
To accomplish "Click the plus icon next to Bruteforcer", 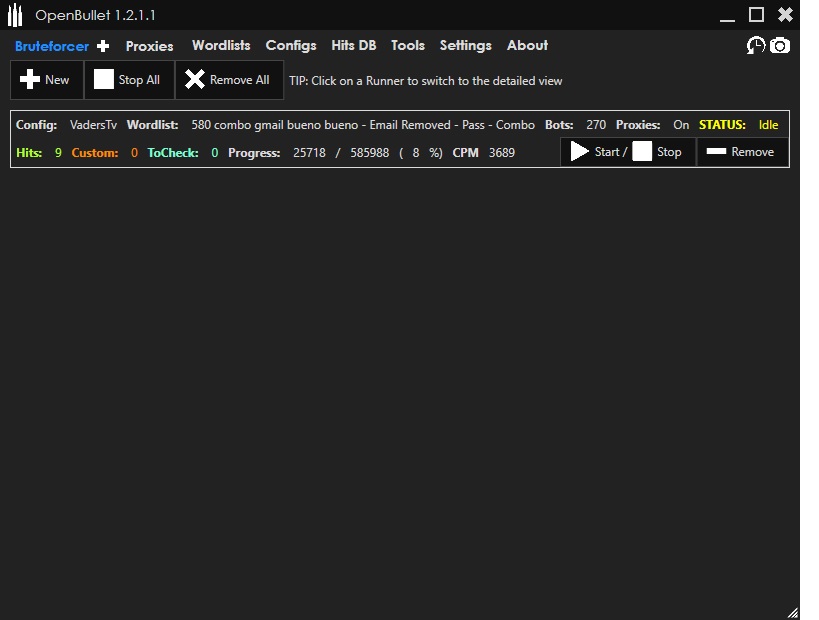I will click(x=103, y=46).
